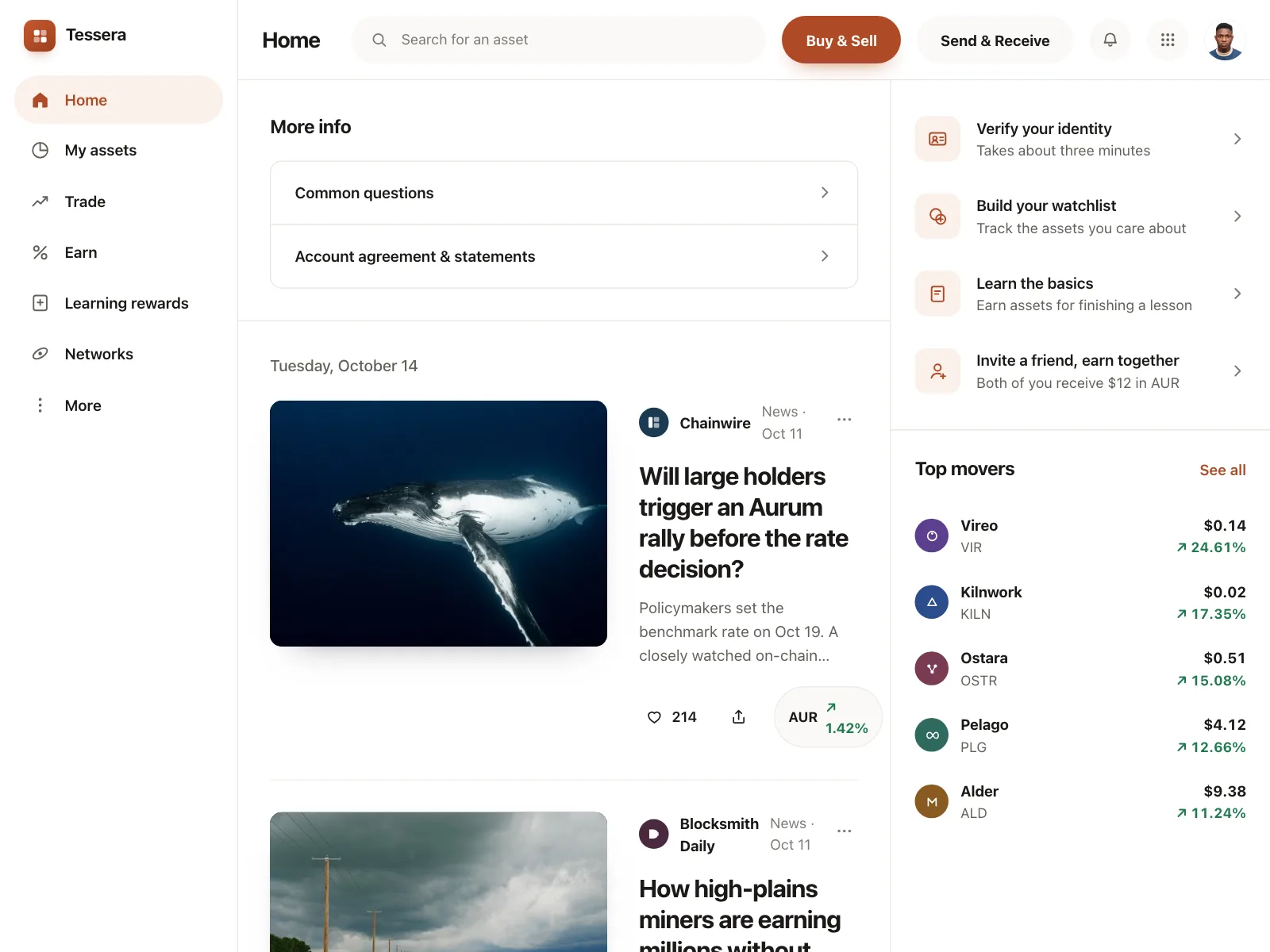Click the Pelago coin icon
The height and width of the screenshot is (952, 1270).
pyautogui.click(x=932, y=735)
